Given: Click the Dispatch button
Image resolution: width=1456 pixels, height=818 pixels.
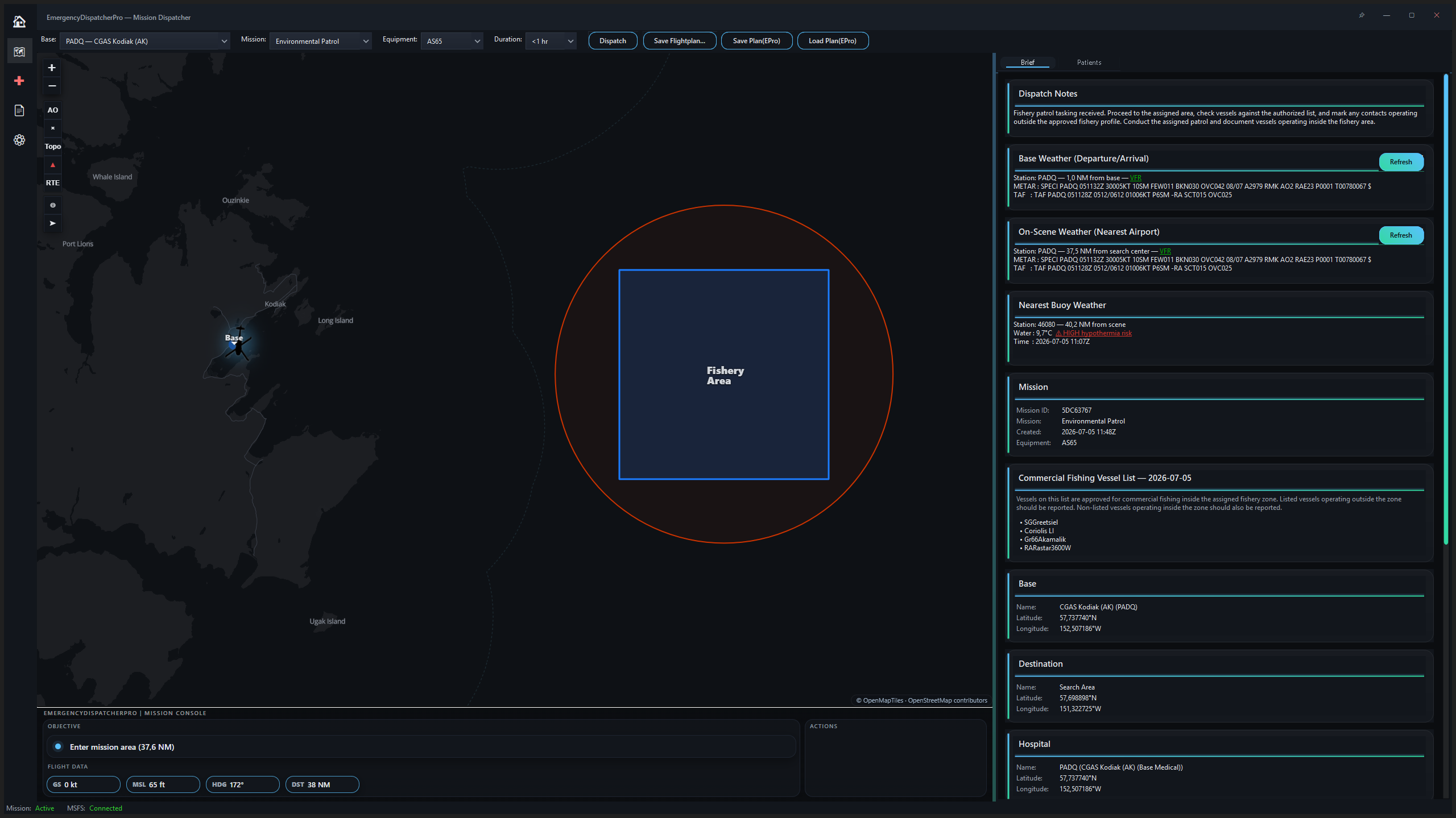Looking at the screenshot, I should pos(613,41).
